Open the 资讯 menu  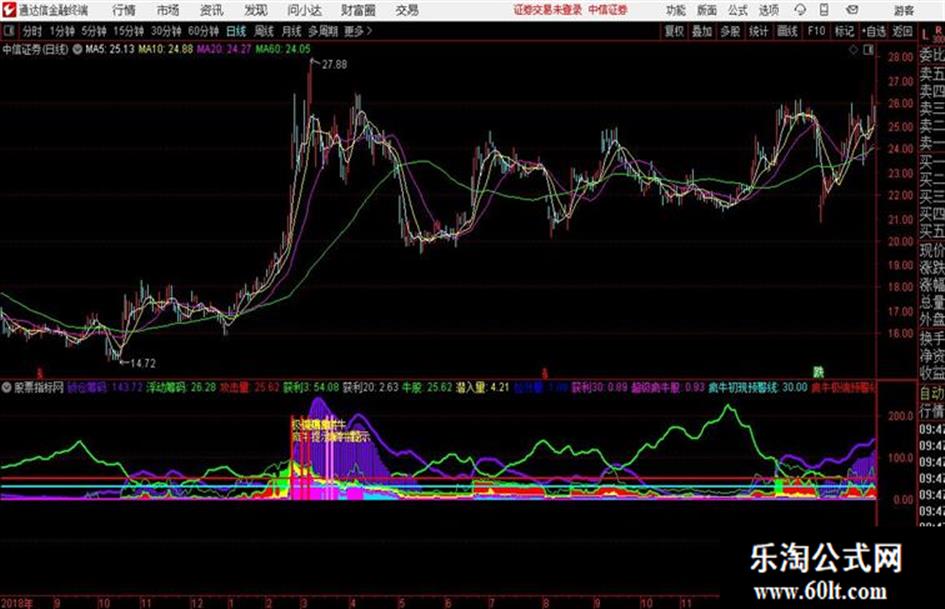tap(211, 10)
